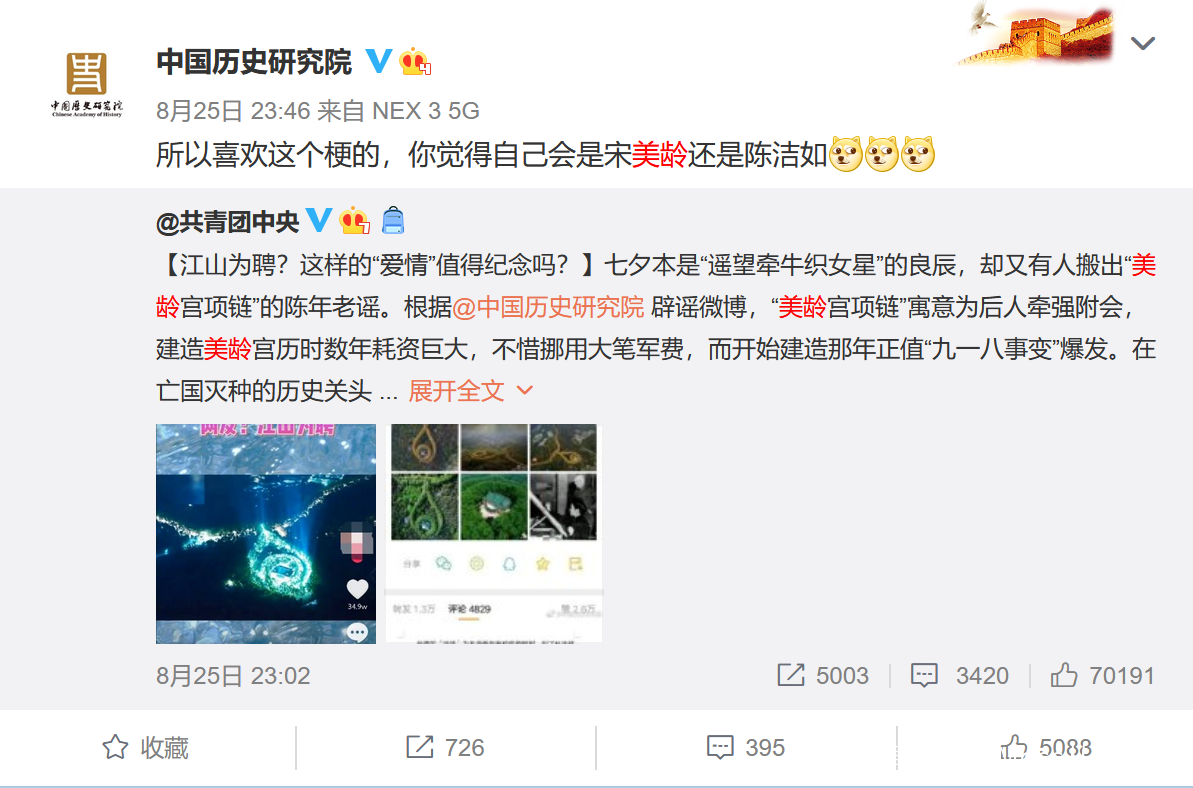The width and height of the screenshot is (1193, 788).
Task: Open the green aerial collage thumbnail
Action: 494,533
